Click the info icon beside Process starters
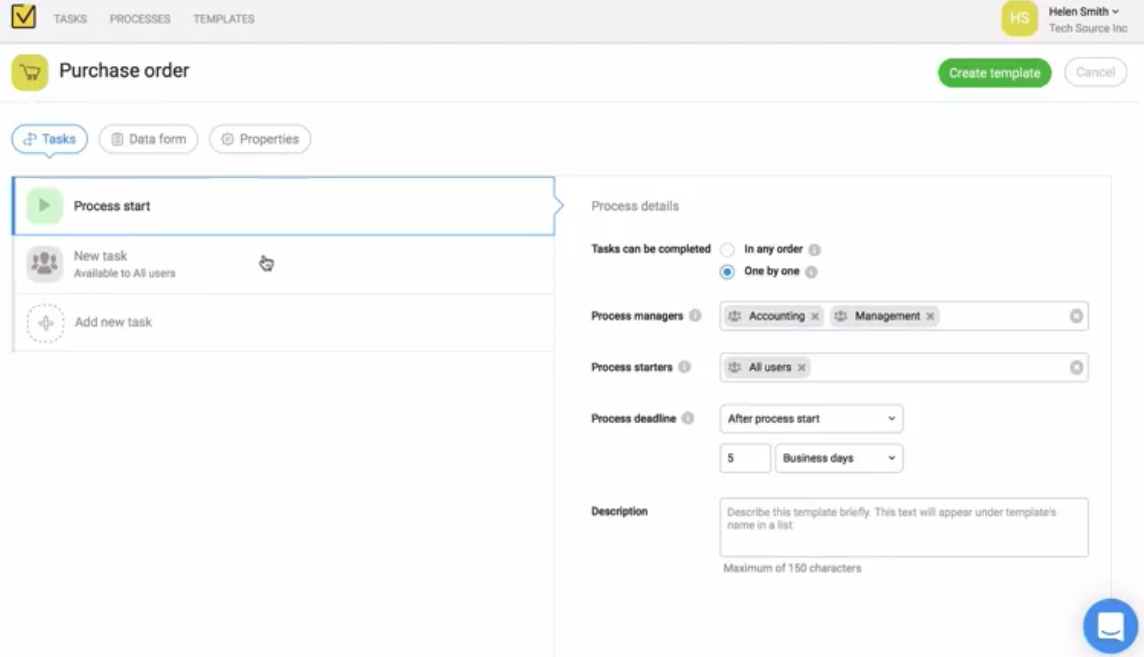Screen dimensions: 1144x657 tap(685, 367)
